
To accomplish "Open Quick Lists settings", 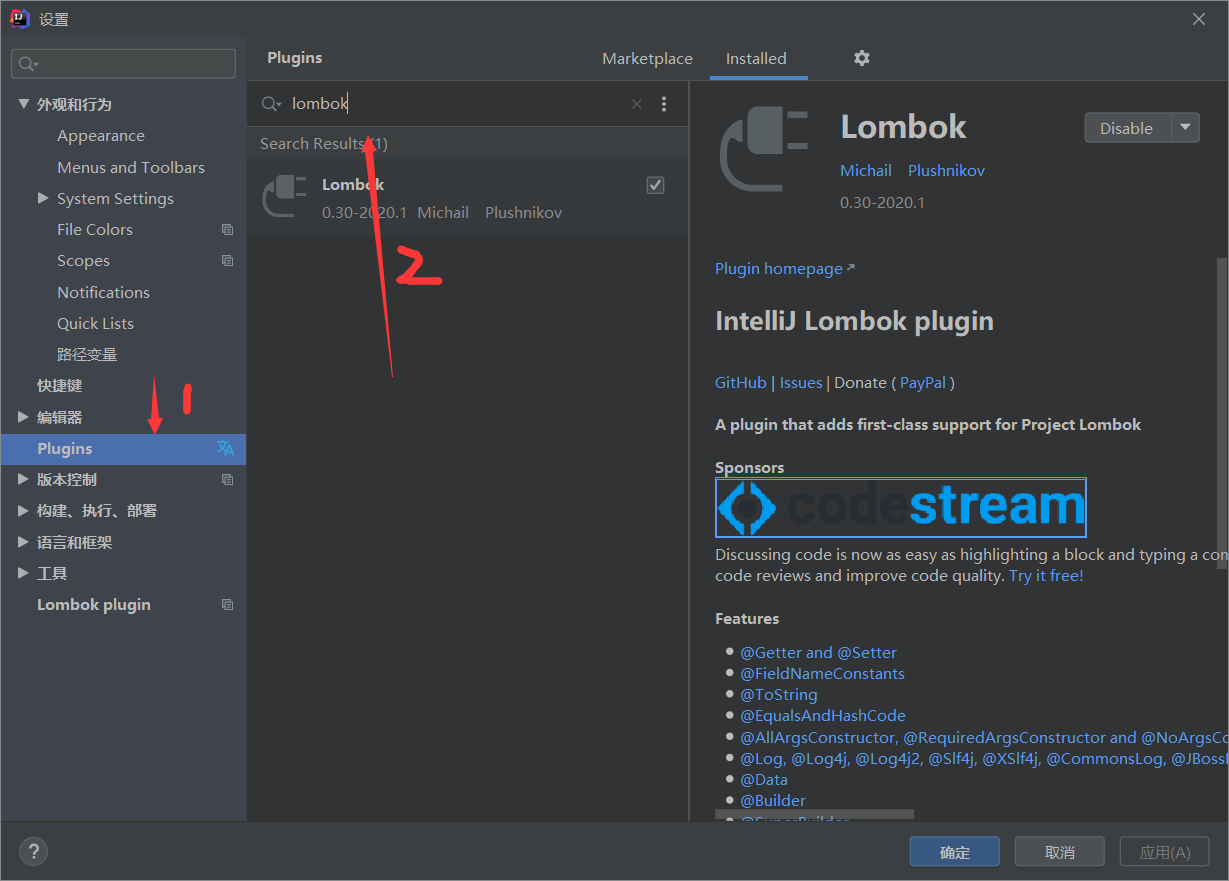I will [95, 323].
